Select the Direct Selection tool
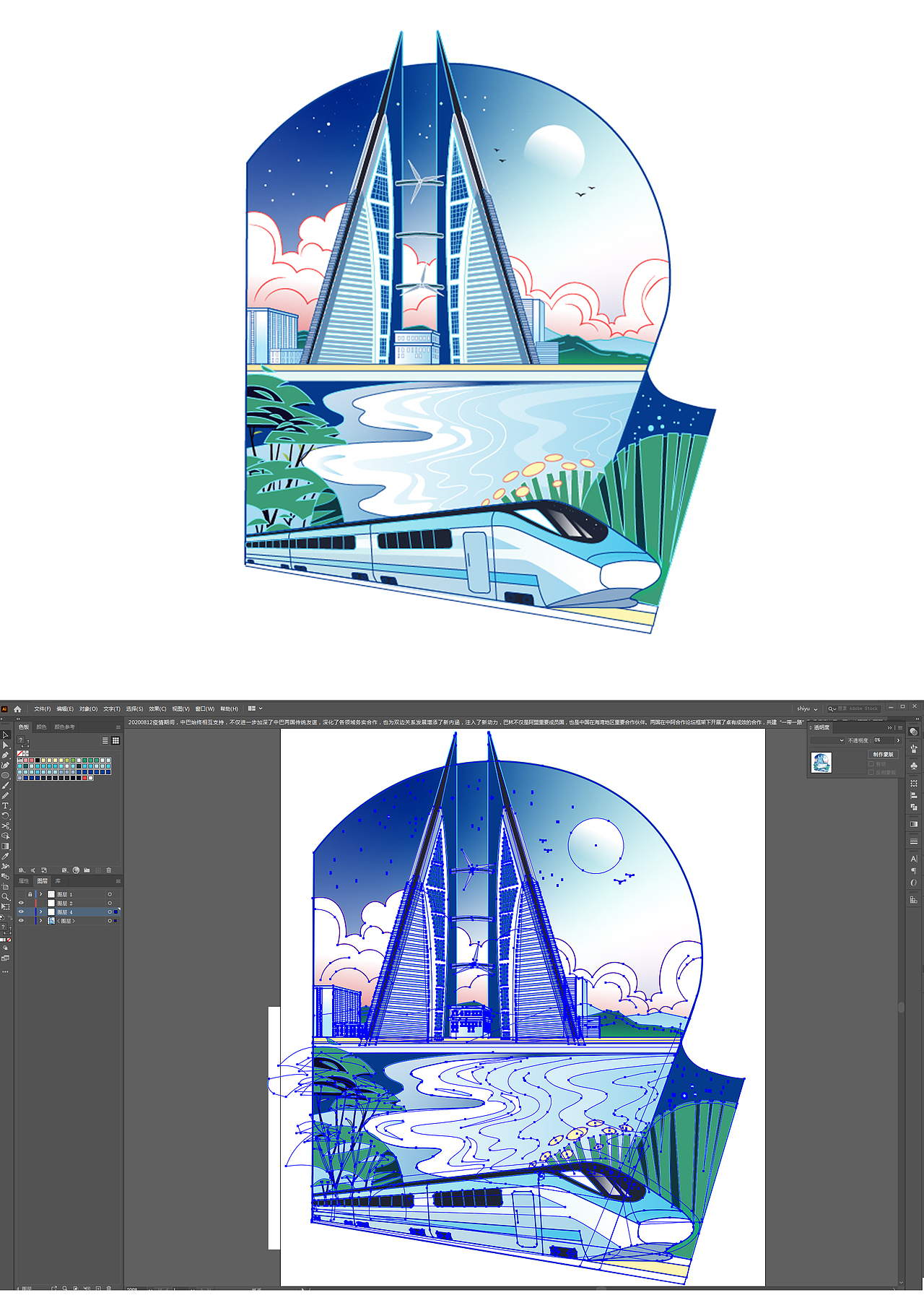This screenshot has width=924, height=1308. (5, 745)
